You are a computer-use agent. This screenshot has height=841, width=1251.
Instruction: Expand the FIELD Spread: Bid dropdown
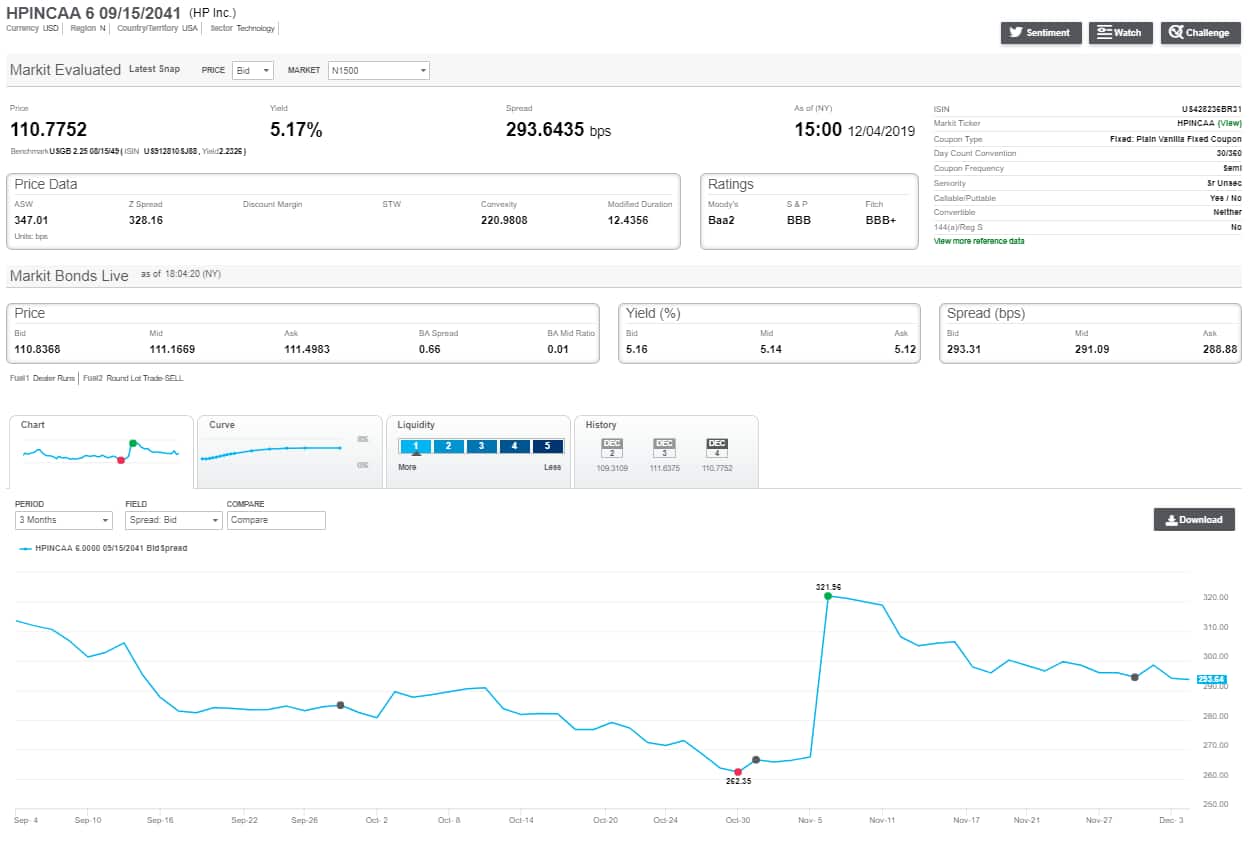click(x=173, y=520)
